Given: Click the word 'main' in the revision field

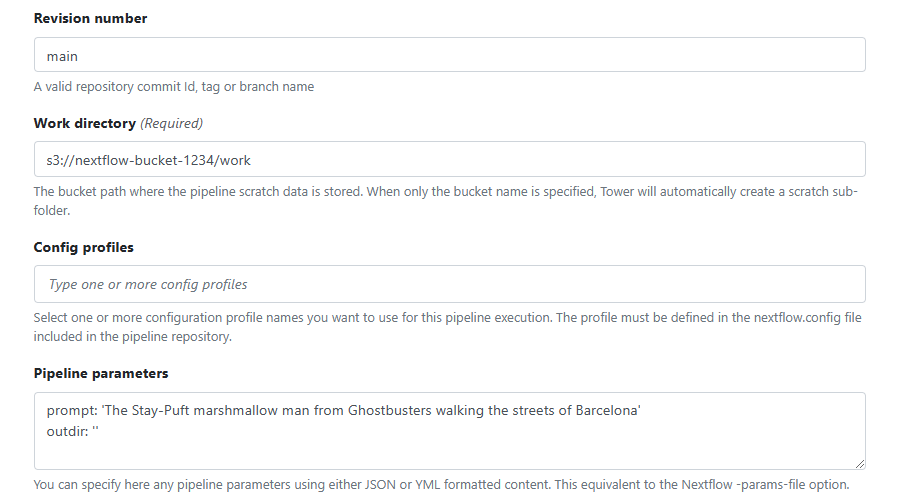Looking at the screenshot, I should [62, 56].
